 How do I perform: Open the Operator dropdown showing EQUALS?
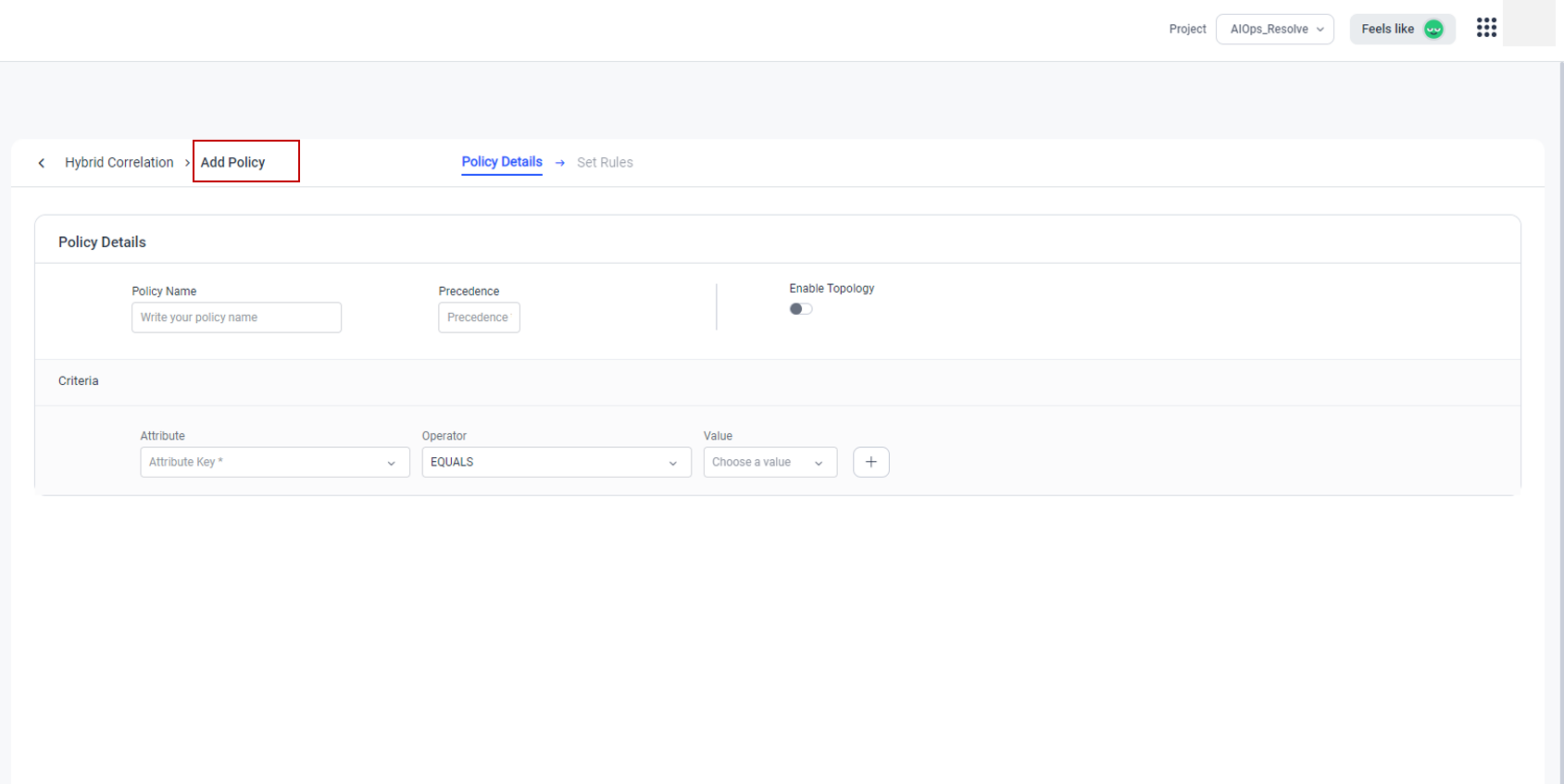[556, 462]
